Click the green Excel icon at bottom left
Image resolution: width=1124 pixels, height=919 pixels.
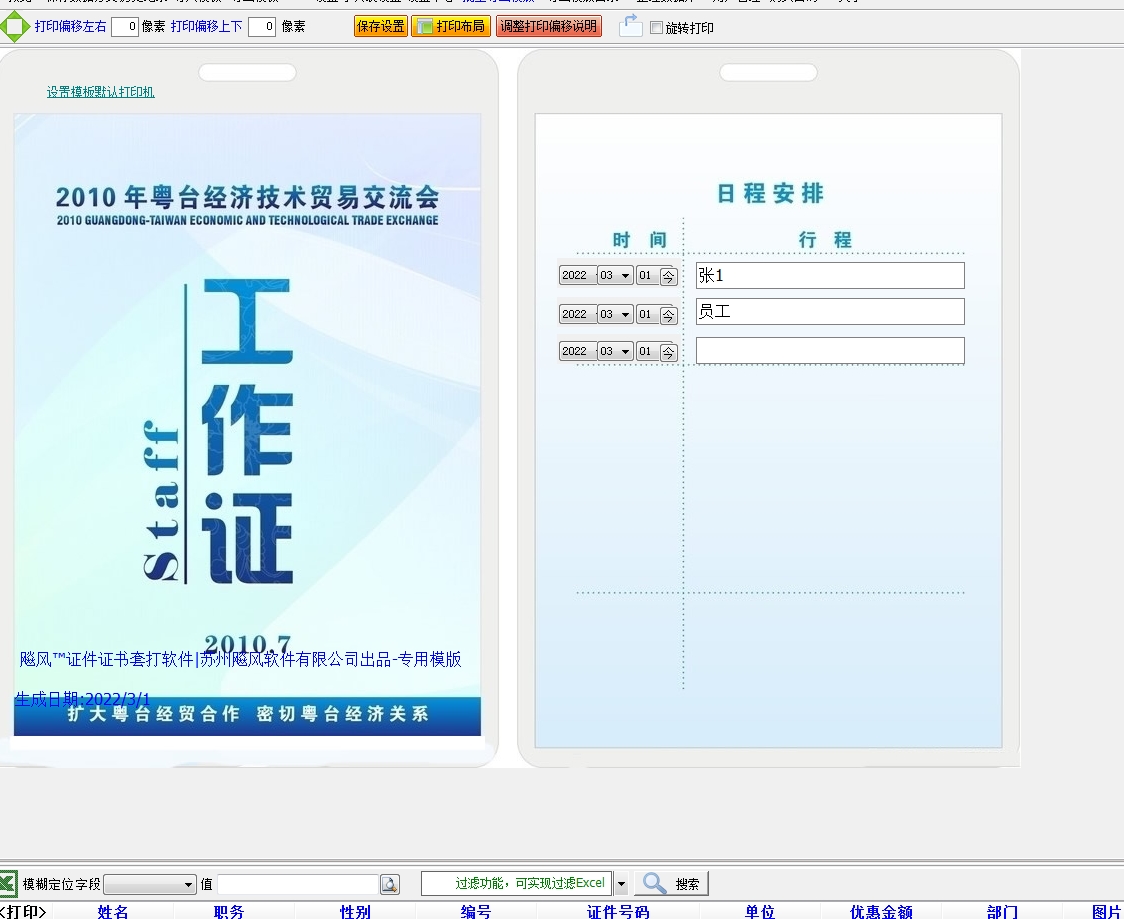pyautogui.click(x=8, y=884)
